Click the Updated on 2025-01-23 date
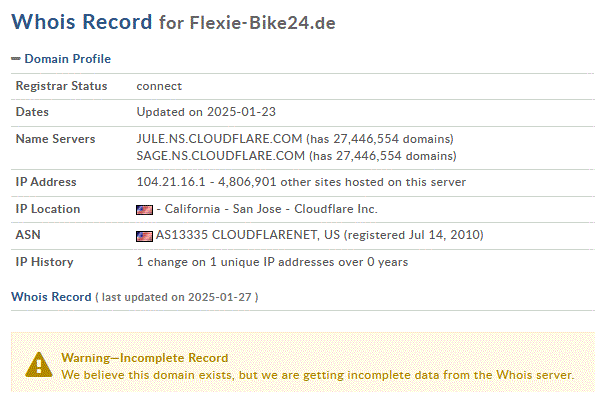 point(206,112)
